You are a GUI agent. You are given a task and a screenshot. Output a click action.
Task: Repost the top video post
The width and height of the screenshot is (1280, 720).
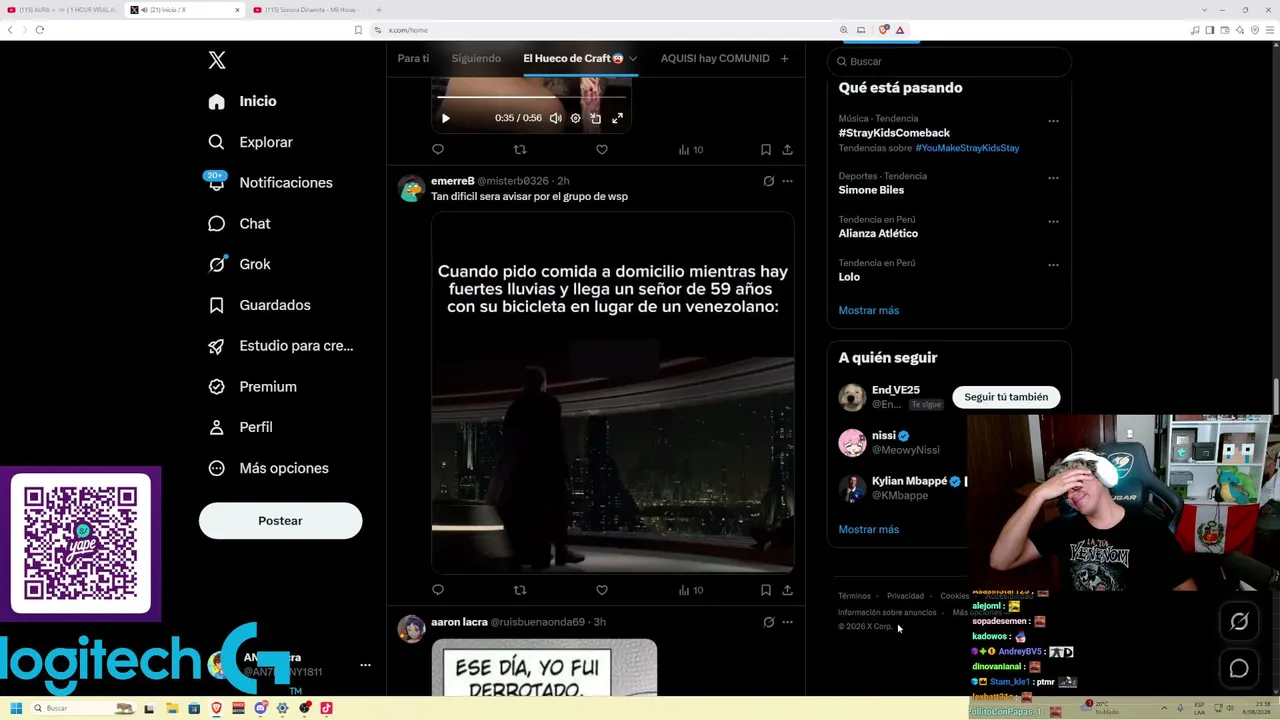520,149
